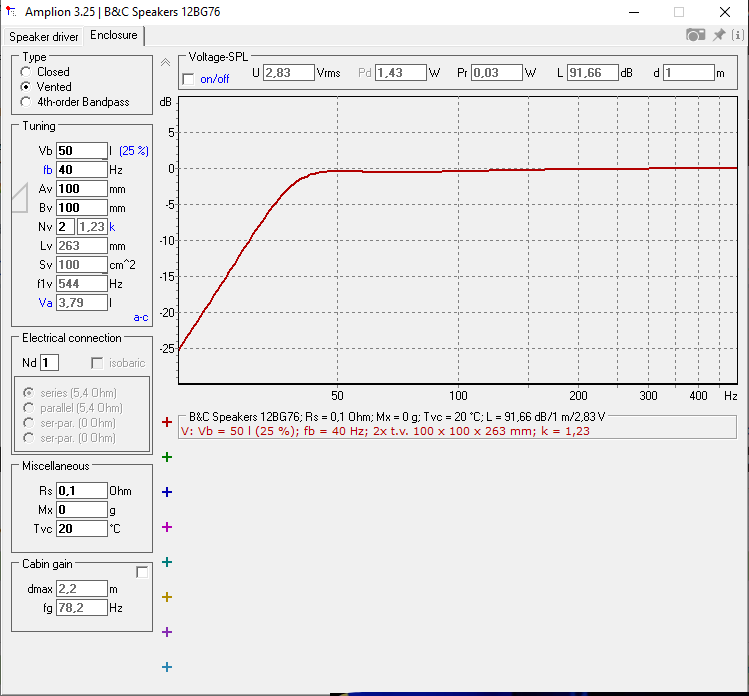
Task: Select the Vented enclosure type
Action: click(46, 87)
